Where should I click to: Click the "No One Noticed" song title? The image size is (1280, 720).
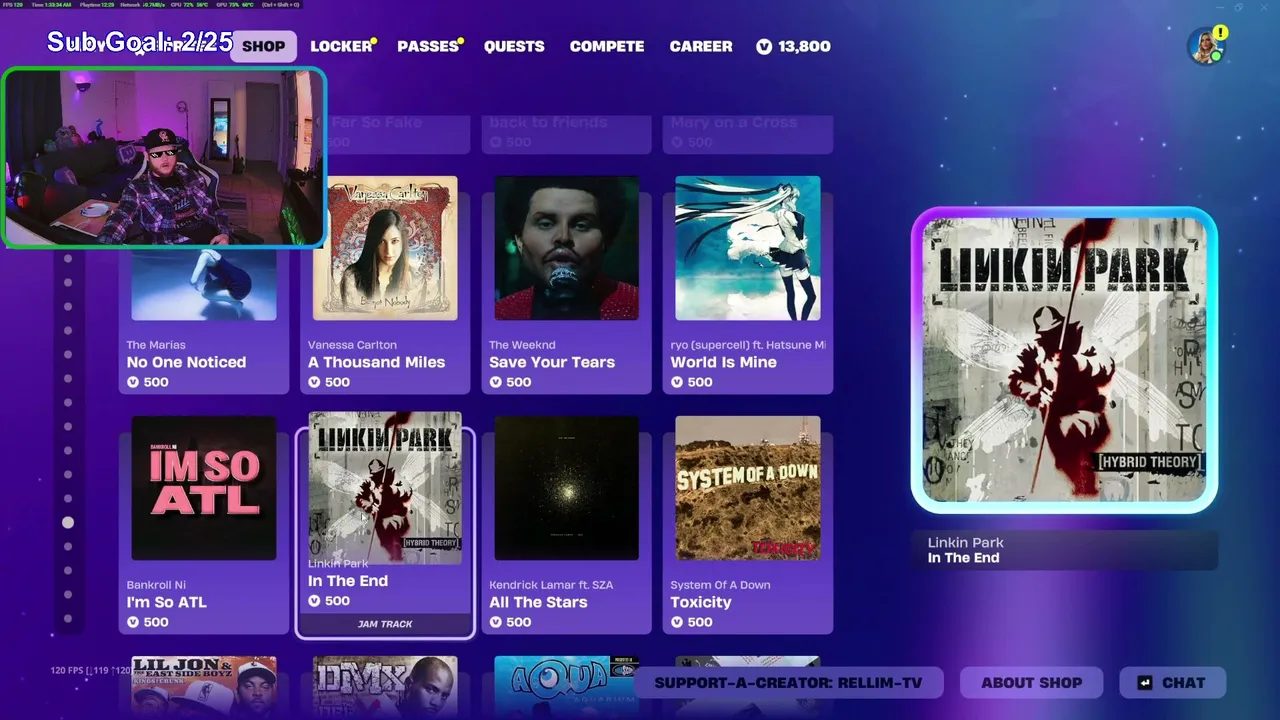pos(186,362)
